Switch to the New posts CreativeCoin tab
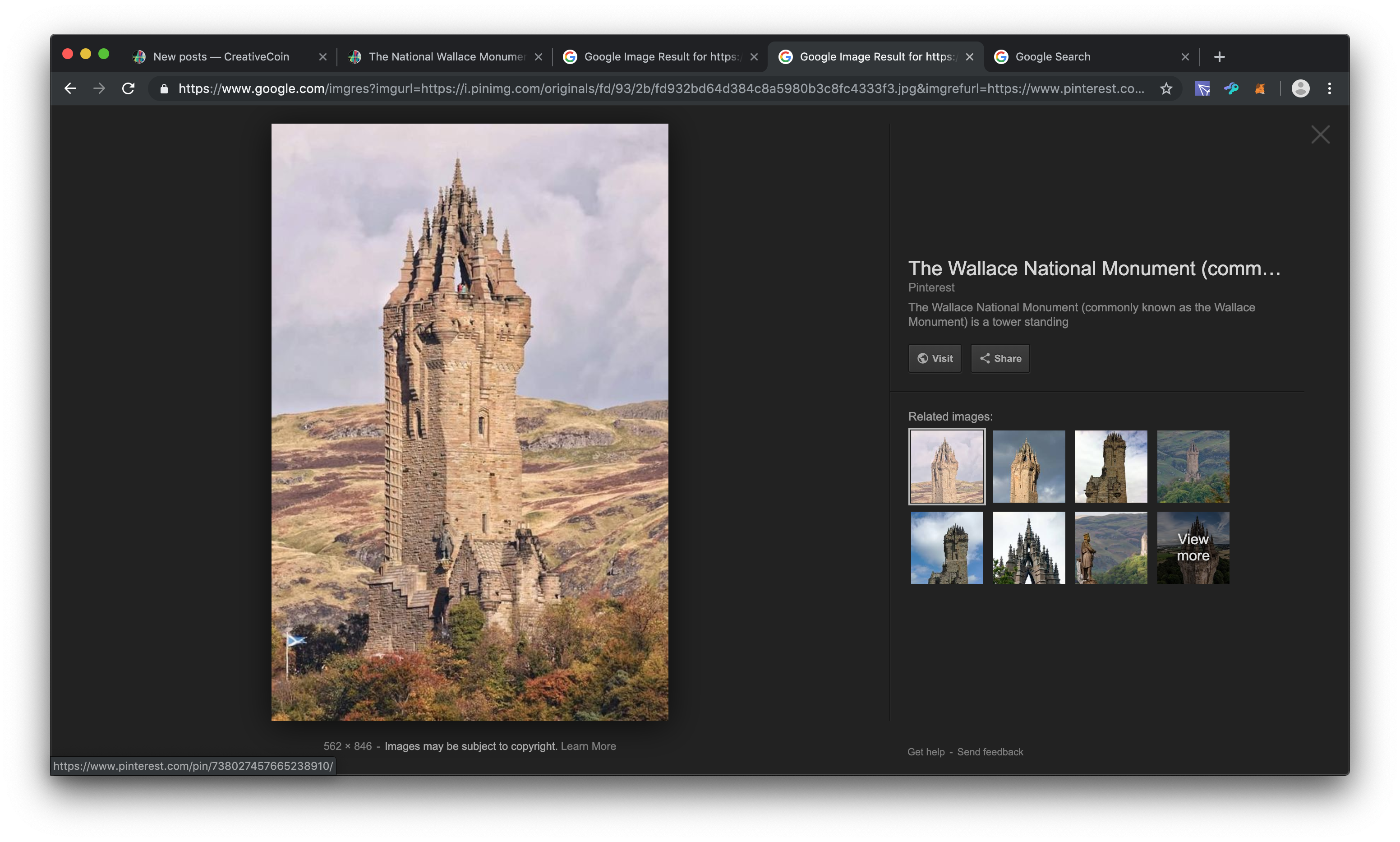 (x=221, y=57)
